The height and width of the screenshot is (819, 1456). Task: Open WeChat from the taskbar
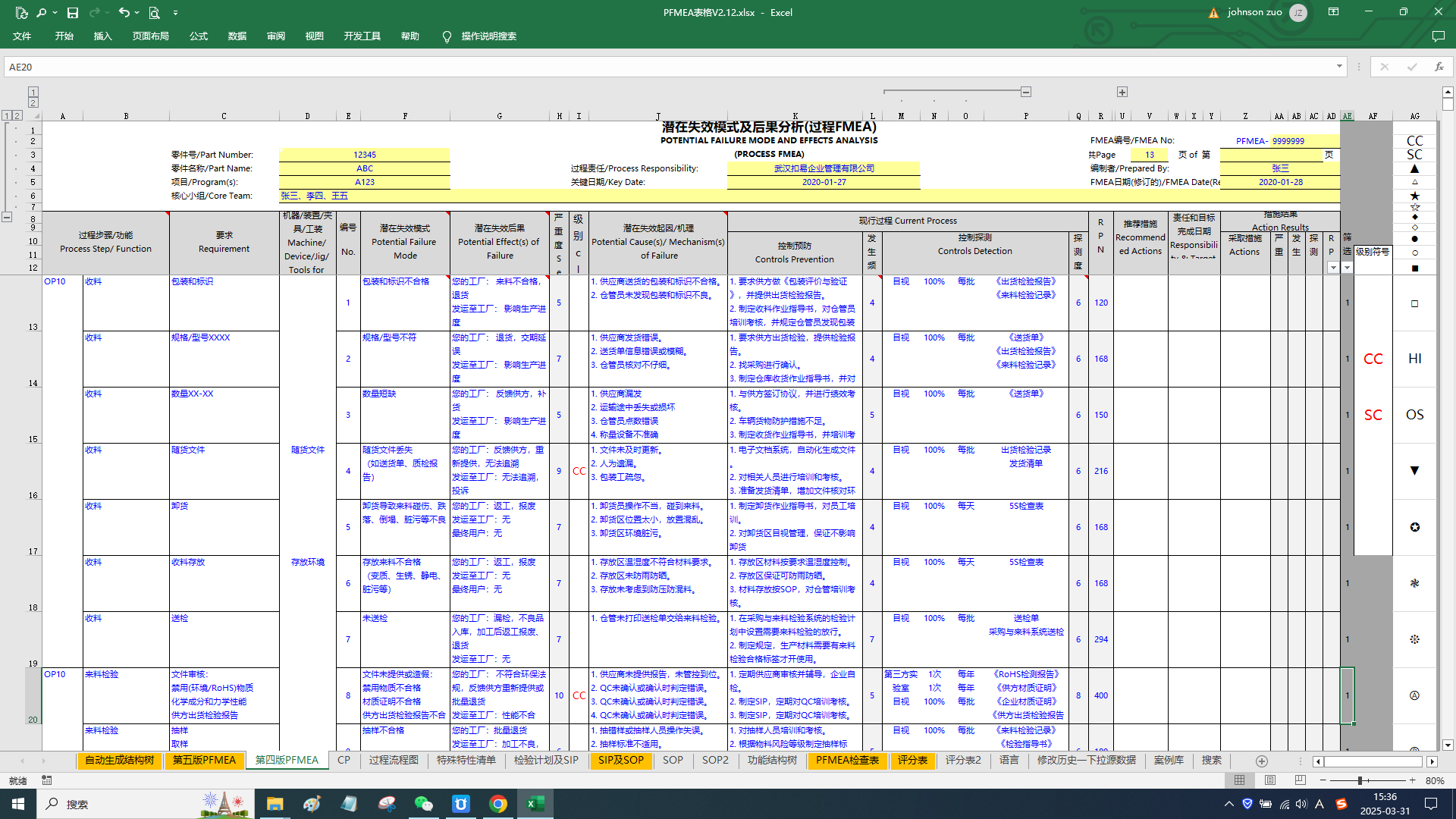[423, 804]
